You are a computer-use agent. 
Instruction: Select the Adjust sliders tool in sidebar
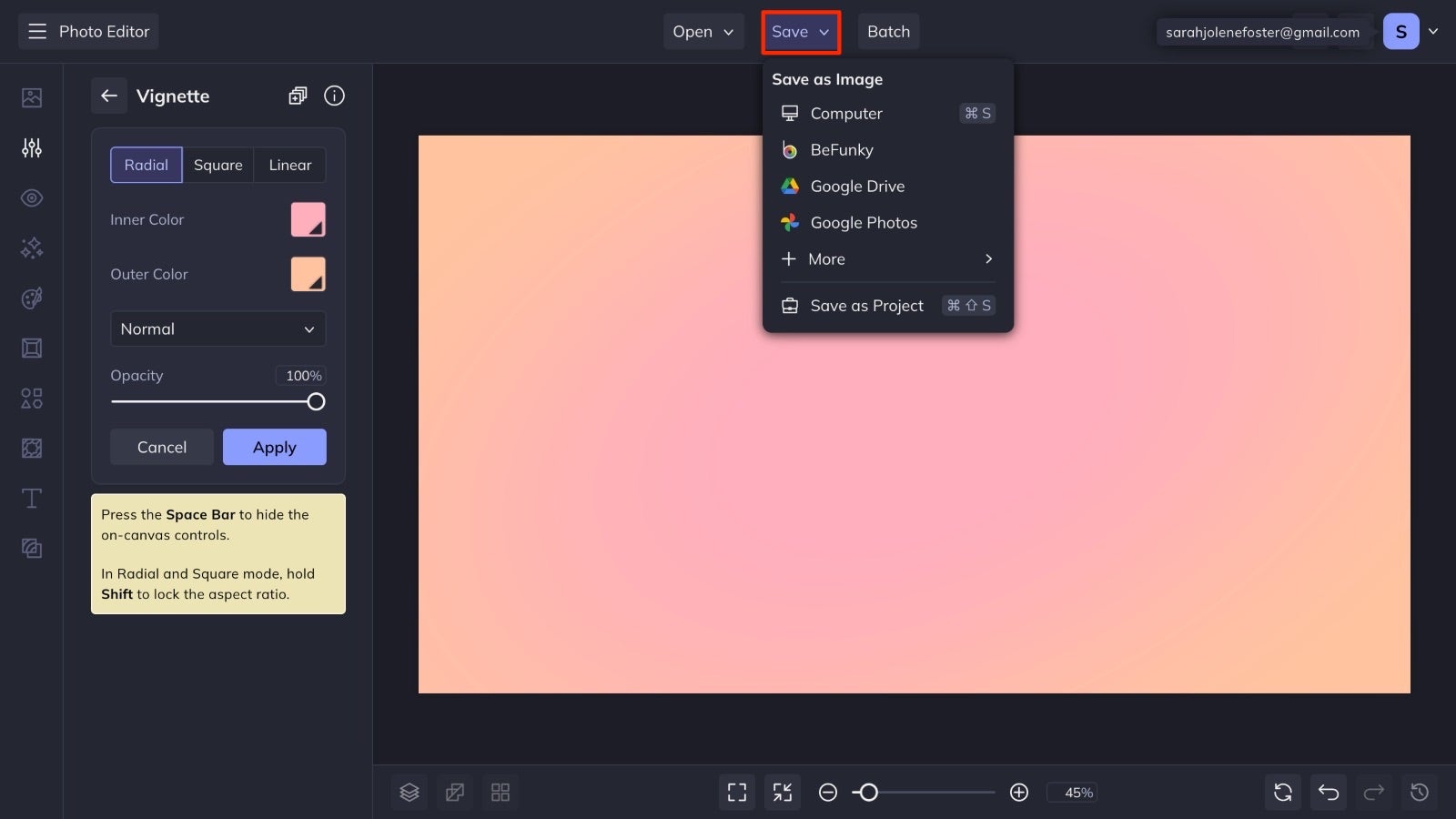pos(31,147)
